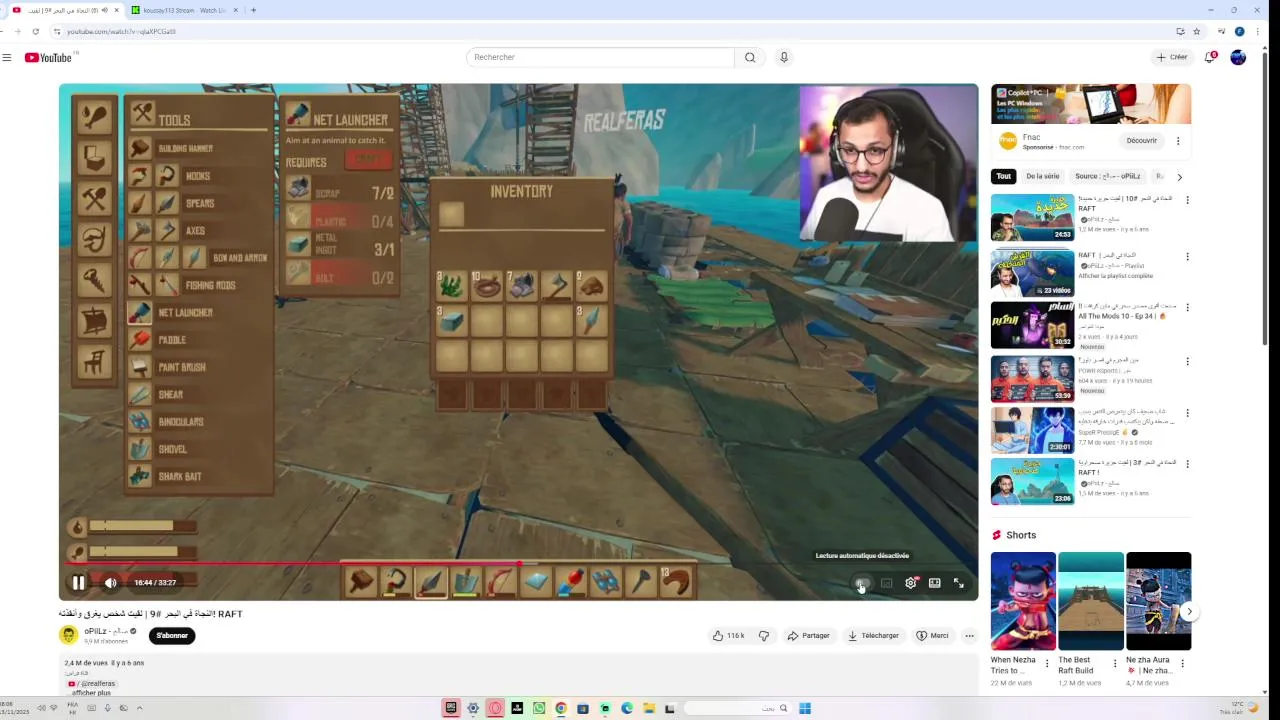1280x720 pixels.
Task: Open the player settings gear
Action: (x=910, y=583)
